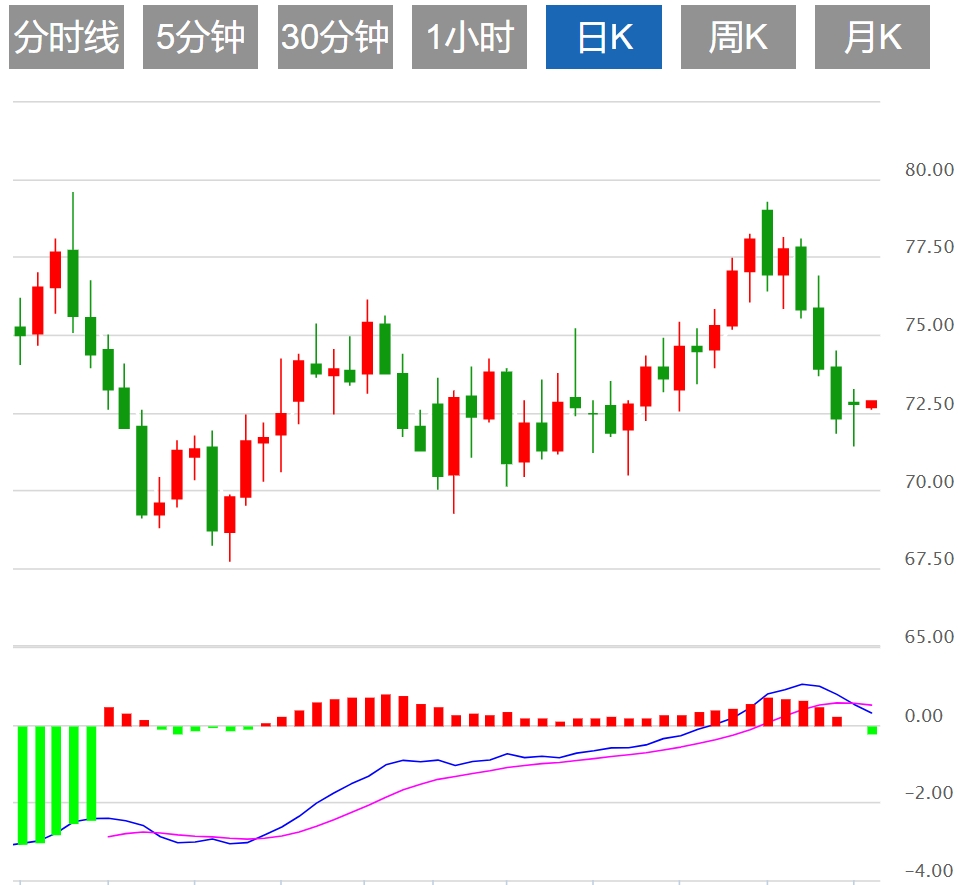Click the 70.00 price axis label
The height and width of the screenshot is (885, 975).
click(x=929, y=481)
